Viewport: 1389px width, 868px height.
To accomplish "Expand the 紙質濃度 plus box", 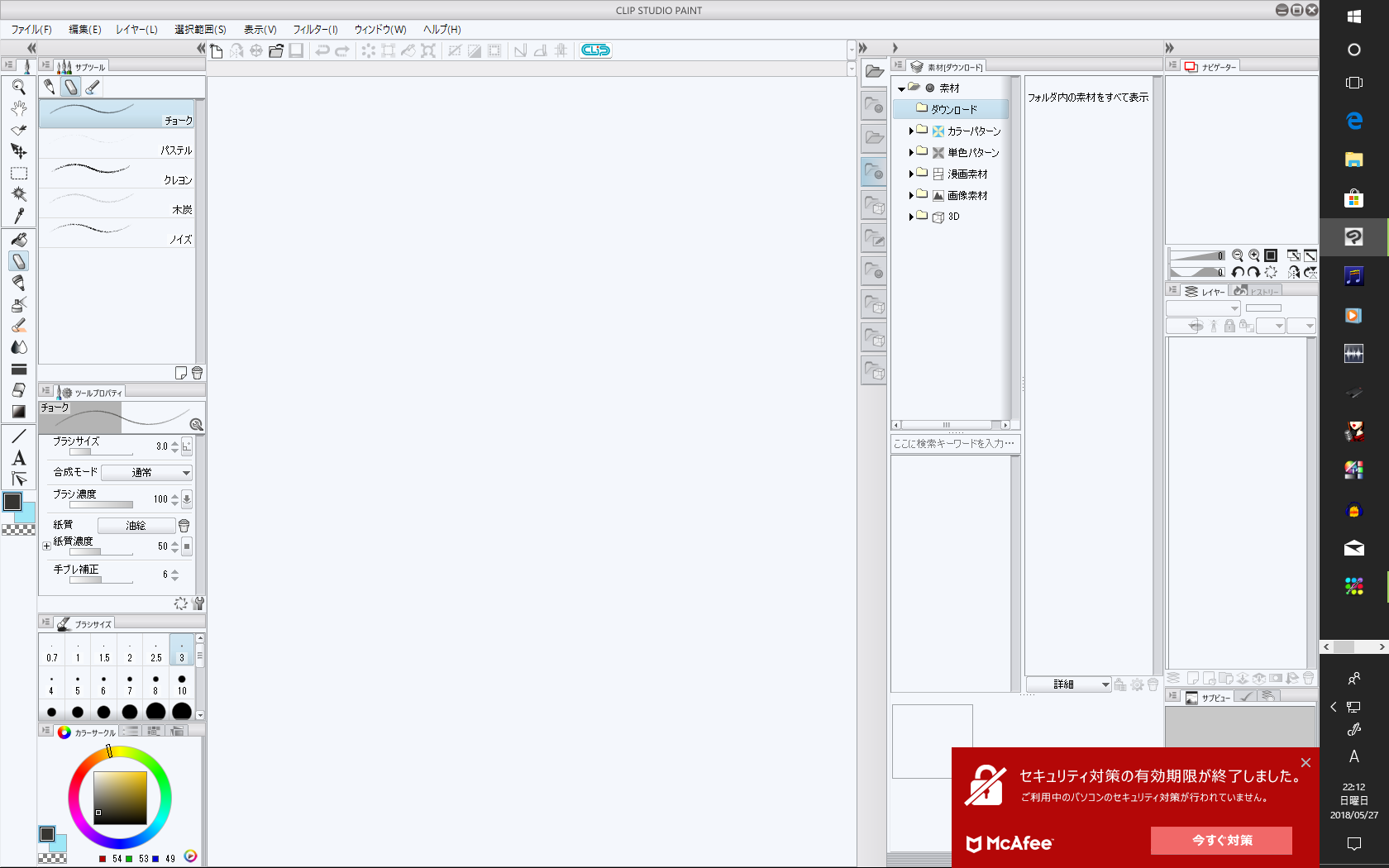I will point(46,546).
